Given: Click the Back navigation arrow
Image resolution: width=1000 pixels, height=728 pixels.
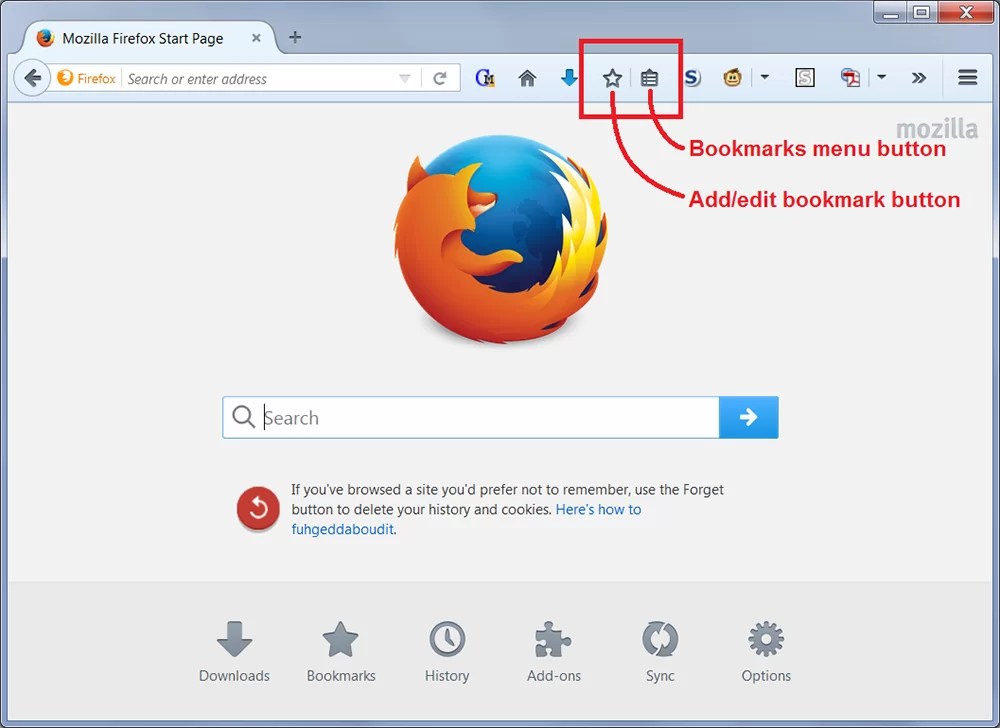Looking at the screenshot, I should [x=32, y=78].
